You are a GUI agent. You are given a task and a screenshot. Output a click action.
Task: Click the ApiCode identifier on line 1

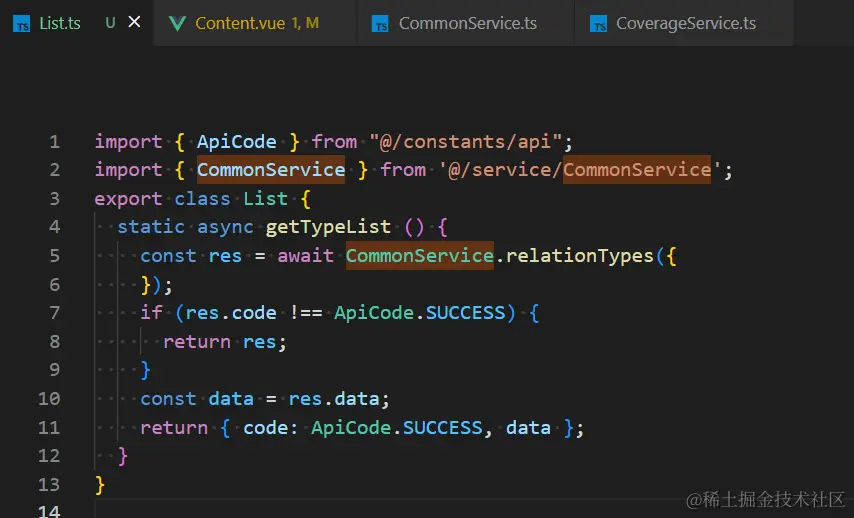pos(236,142)
